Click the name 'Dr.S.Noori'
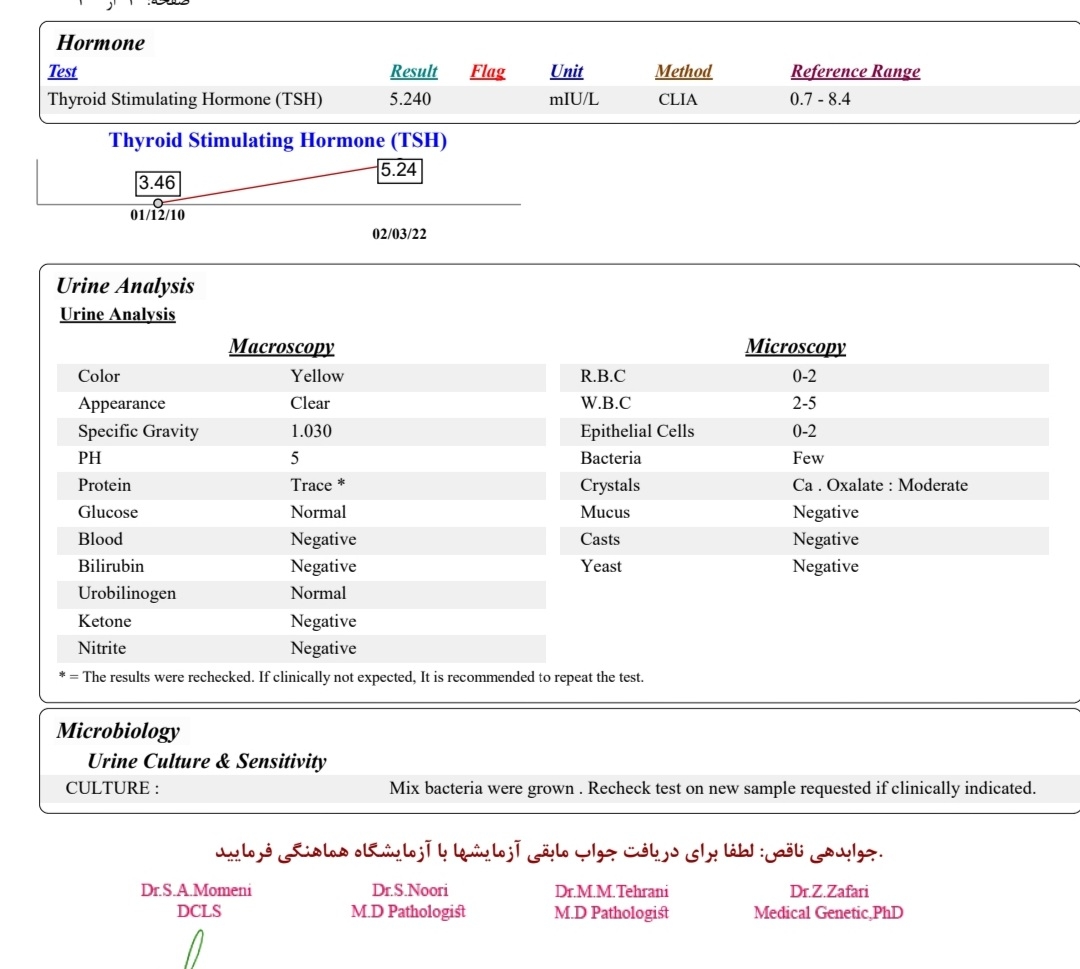The width and height of the screenshot is (1080, 969). (x=410, y=890)
